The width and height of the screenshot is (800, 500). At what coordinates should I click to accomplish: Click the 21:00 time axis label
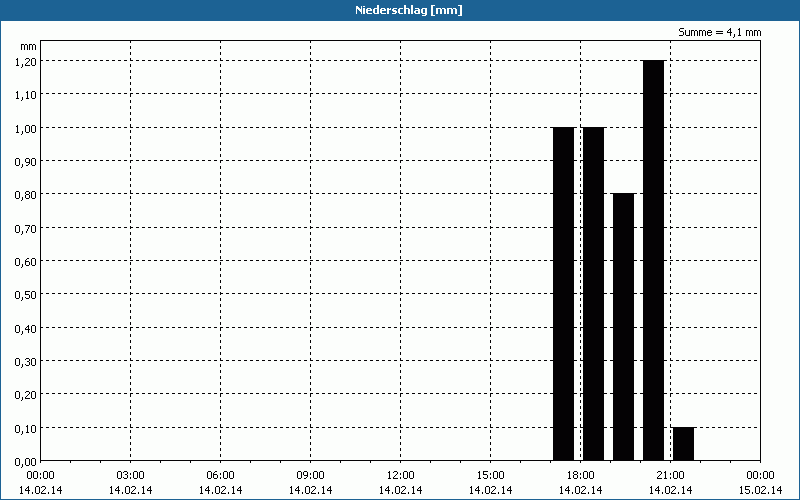pos(670,476)
